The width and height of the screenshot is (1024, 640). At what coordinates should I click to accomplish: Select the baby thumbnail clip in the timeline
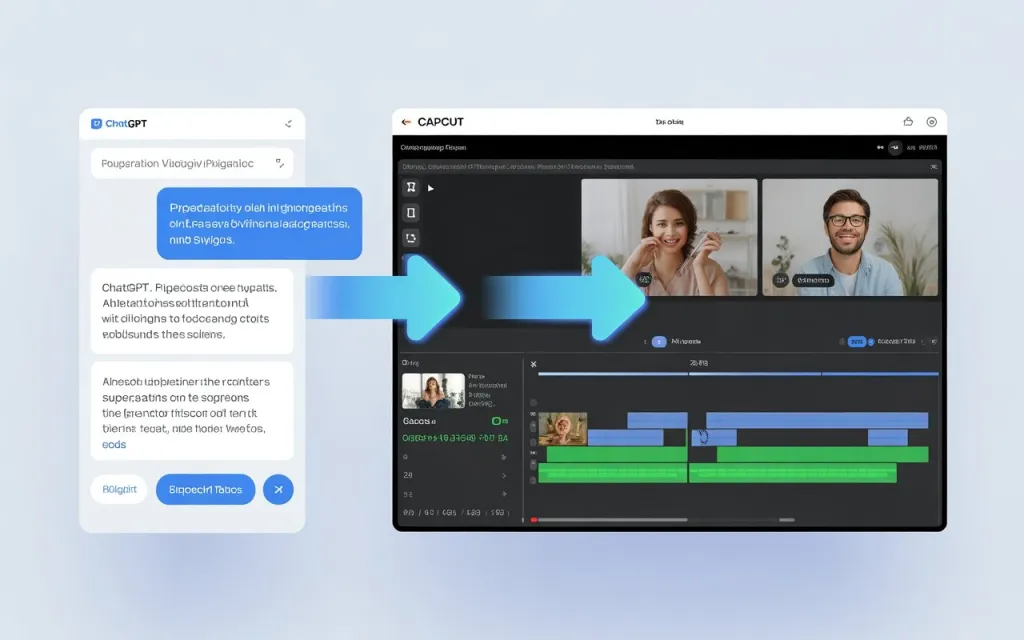point(562,428)
